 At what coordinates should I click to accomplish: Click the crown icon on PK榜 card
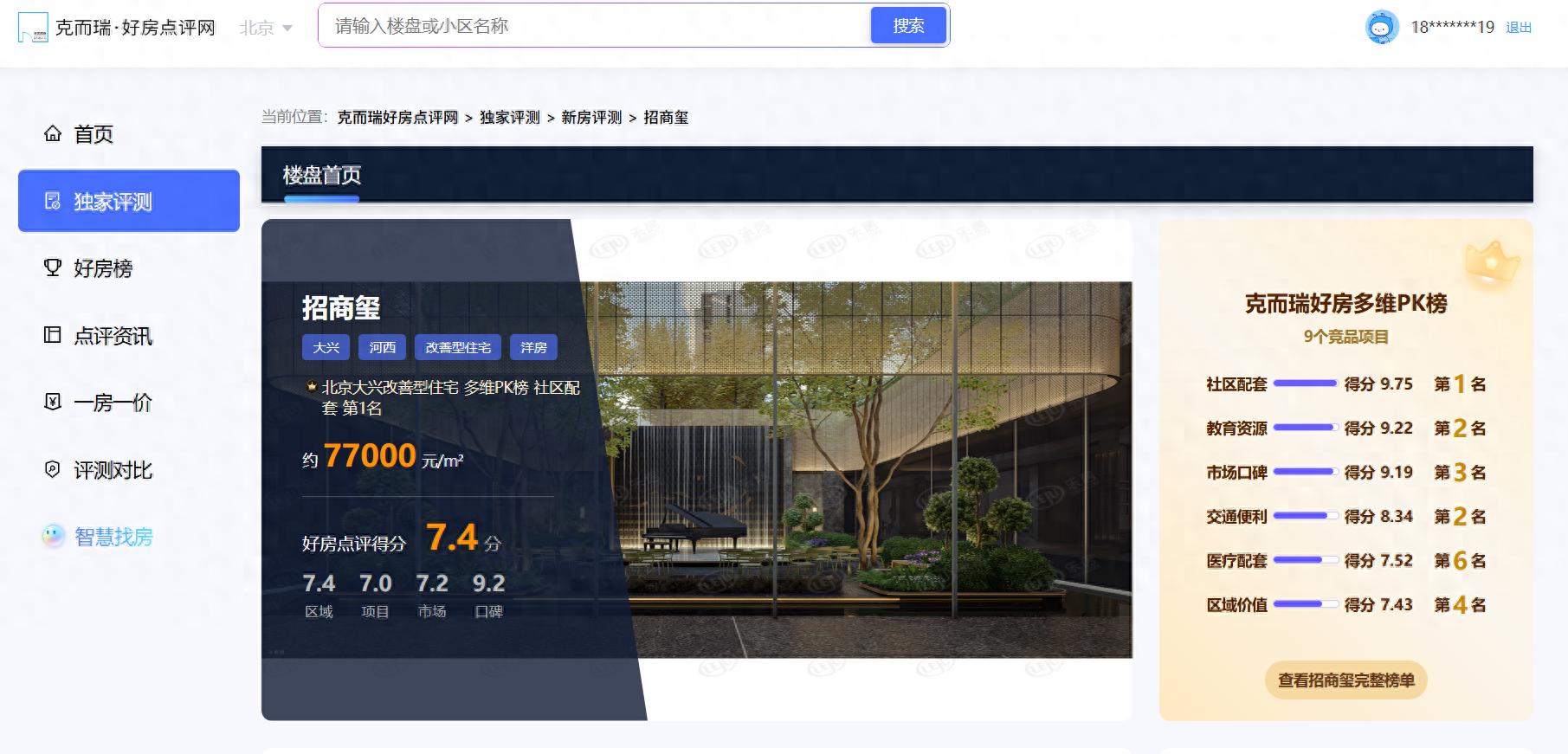coord(1492,263)
